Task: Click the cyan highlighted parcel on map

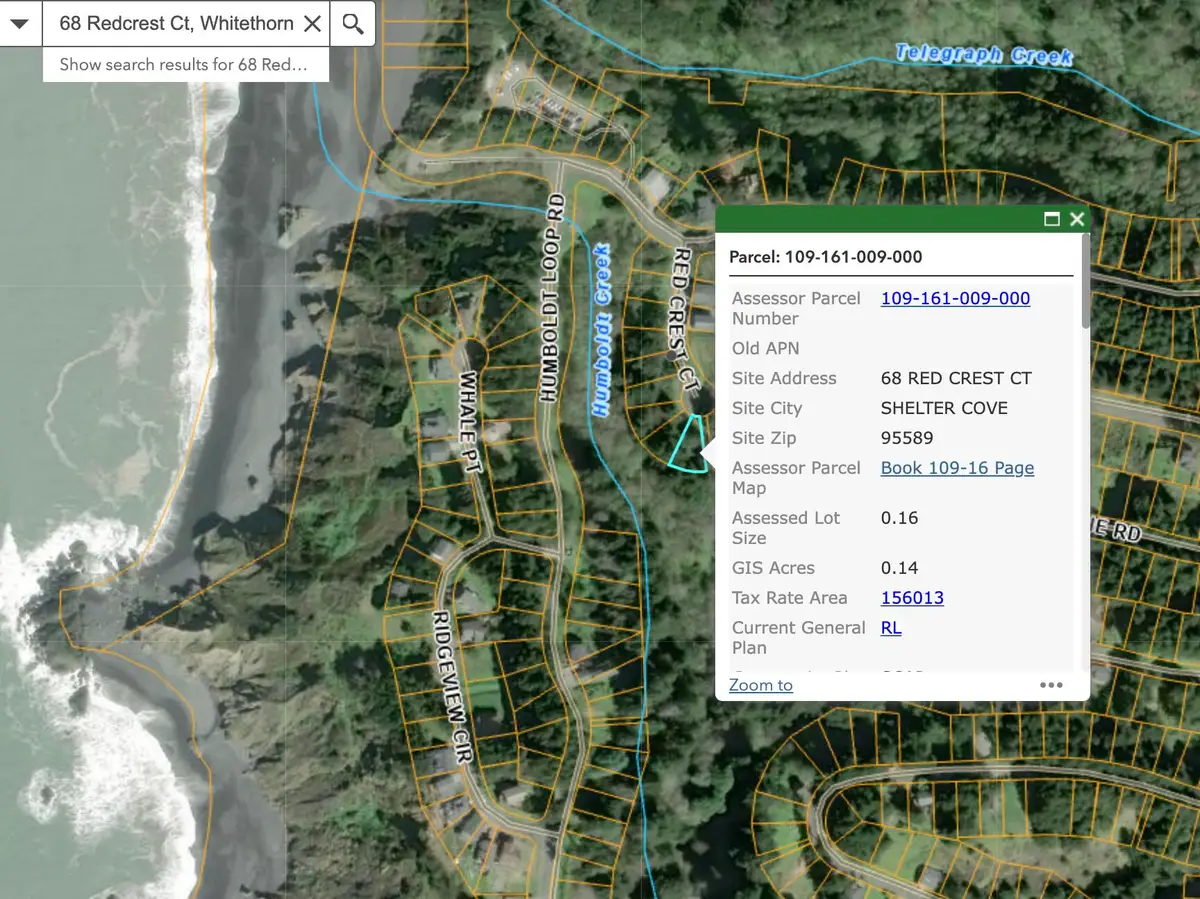Action: (686, 446)
